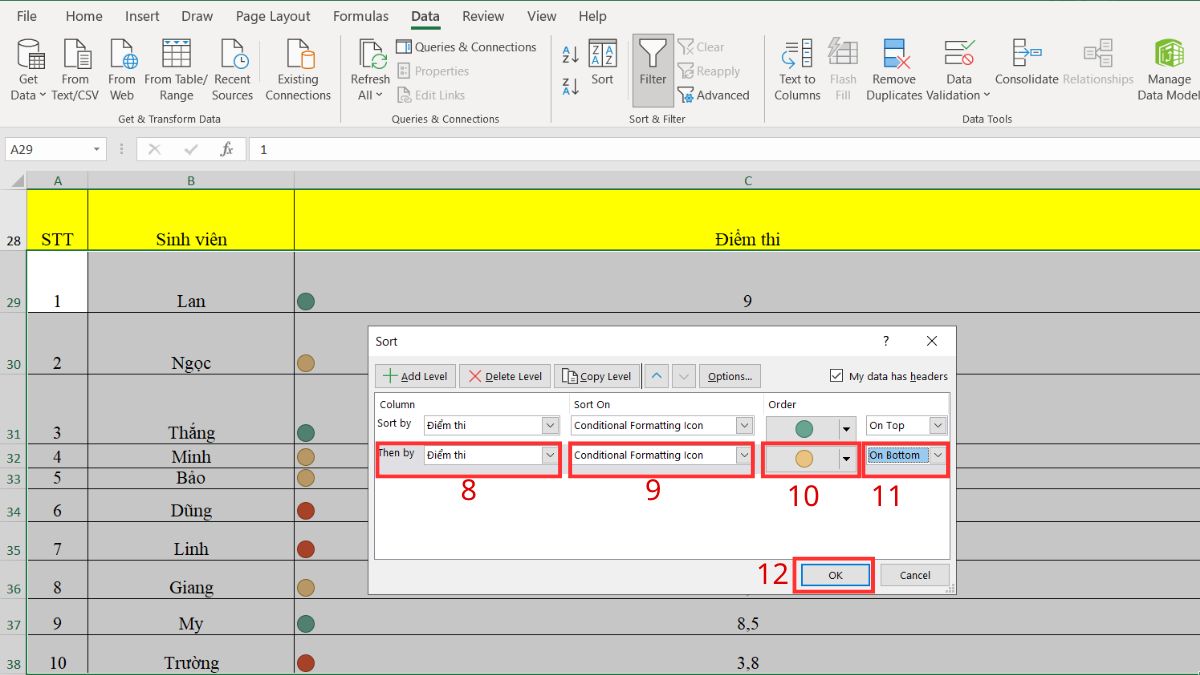1200x675 pixels.
Task: Open the second-level Sort On dropdown
Action: pos(744,455)
